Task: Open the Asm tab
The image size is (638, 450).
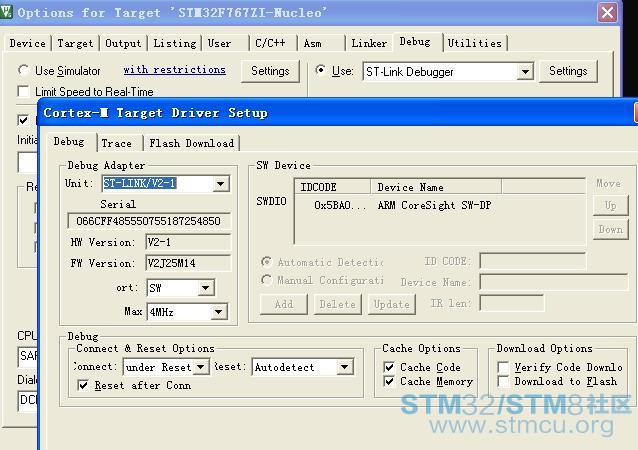Action: [321, 43]
